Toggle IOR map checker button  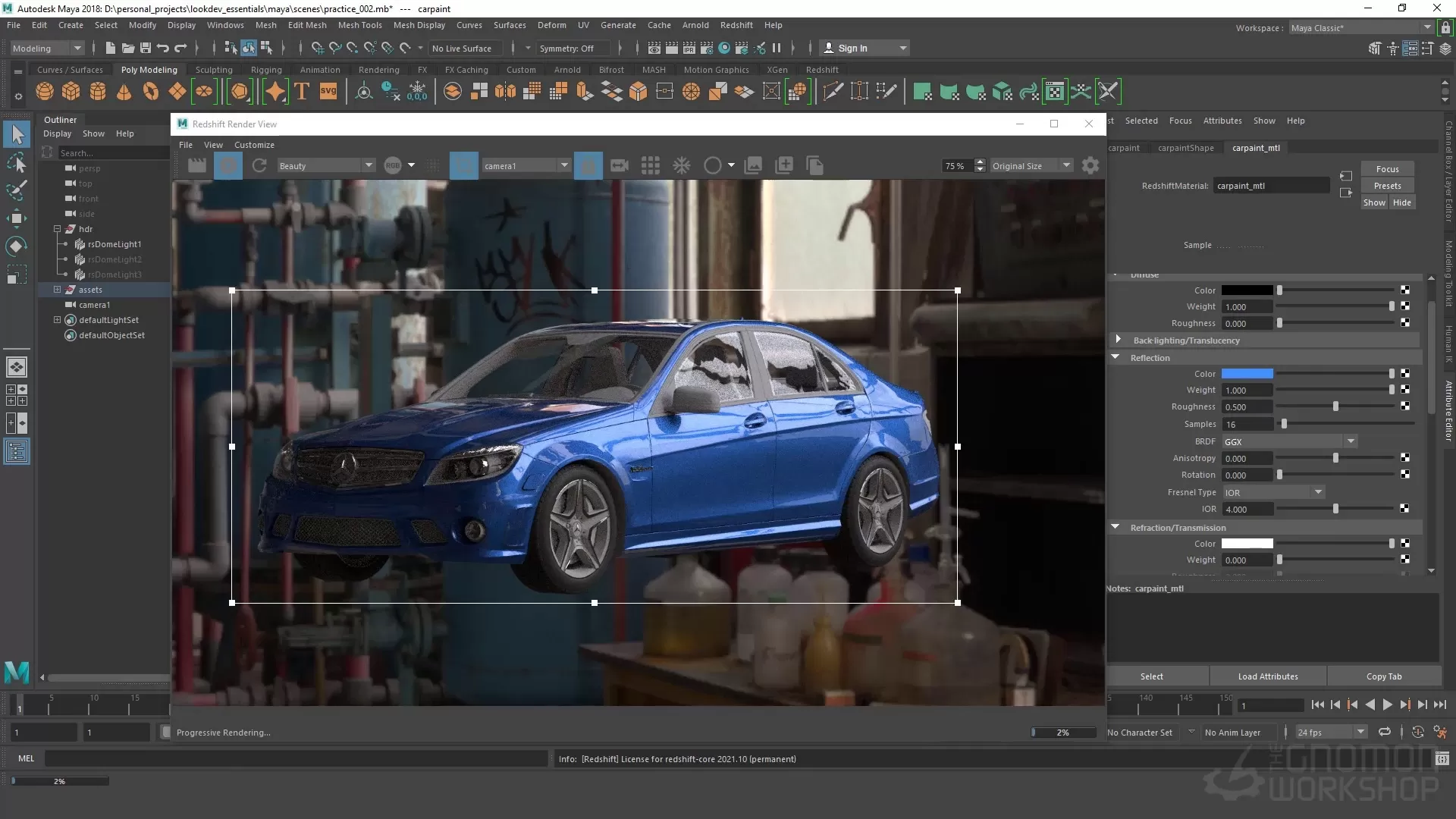(1405, 509)
